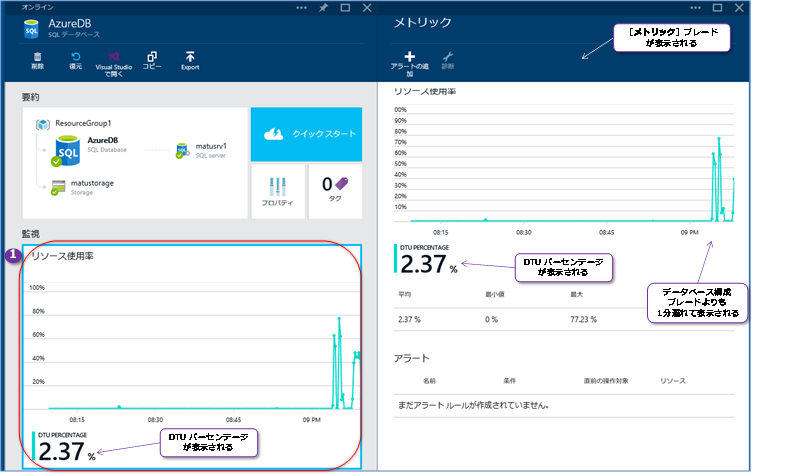Image resolution: width=800 pixels, height=476 pixels.
Task: Pin the AzureDB blade
Action: click(x=323, y=8)
